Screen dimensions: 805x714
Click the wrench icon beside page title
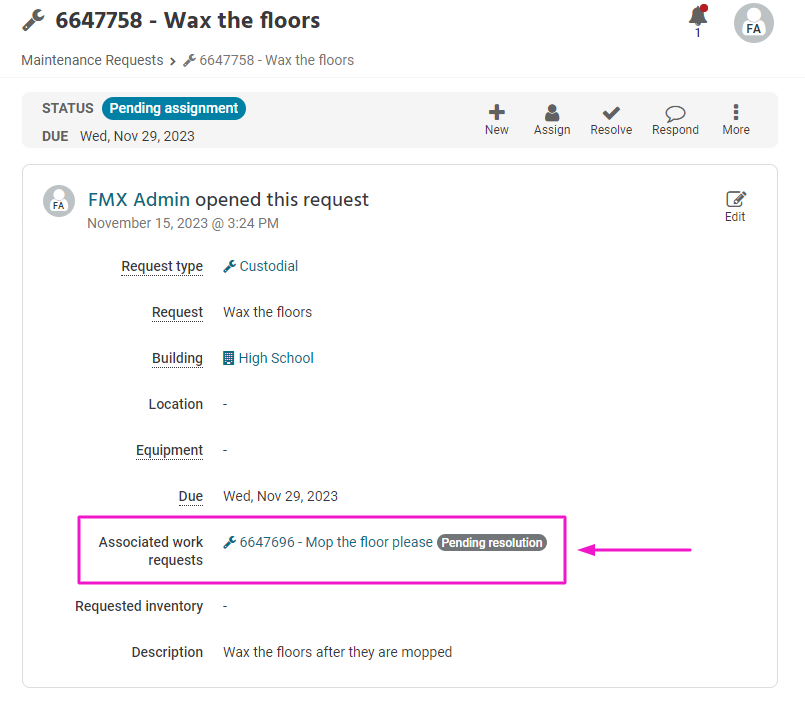click(x=33, y=21)
